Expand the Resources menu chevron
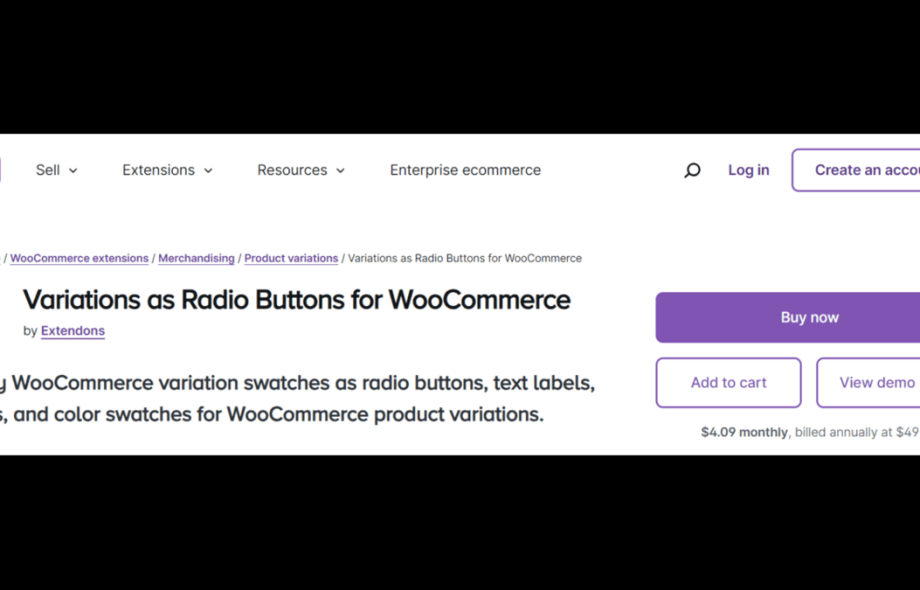 pyautogui.click(x=340, y=171)
